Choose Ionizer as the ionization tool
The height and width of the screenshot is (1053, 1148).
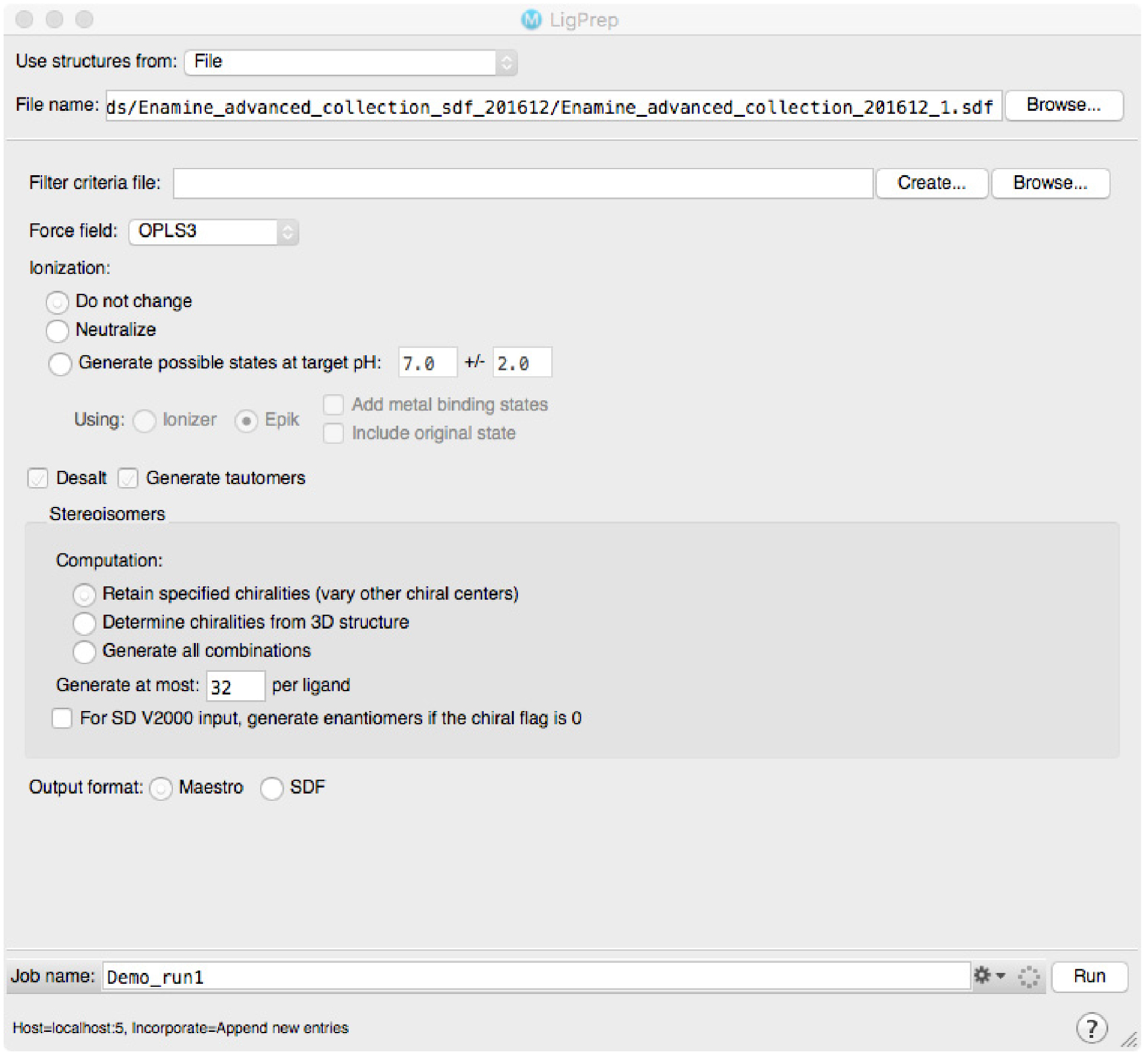point(145,420)
